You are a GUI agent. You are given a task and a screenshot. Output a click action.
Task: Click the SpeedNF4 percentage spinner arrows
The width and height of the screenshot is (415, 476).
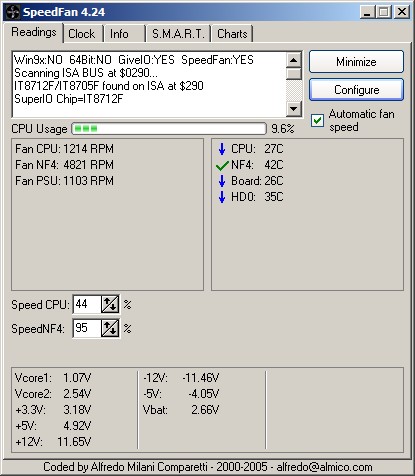(110, 329)
